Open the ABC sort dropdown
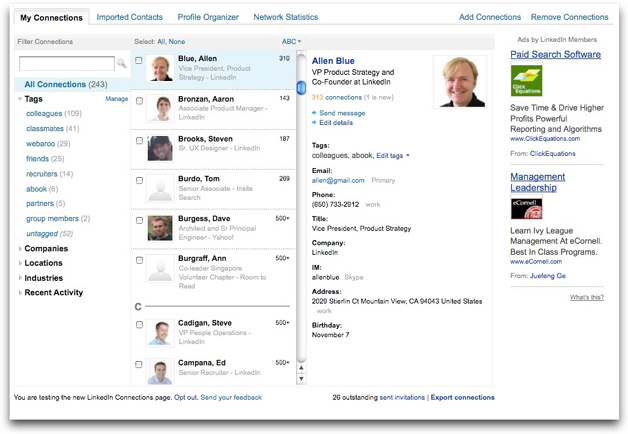Screen dimensions: 628x434 click(x=291, y=41)
